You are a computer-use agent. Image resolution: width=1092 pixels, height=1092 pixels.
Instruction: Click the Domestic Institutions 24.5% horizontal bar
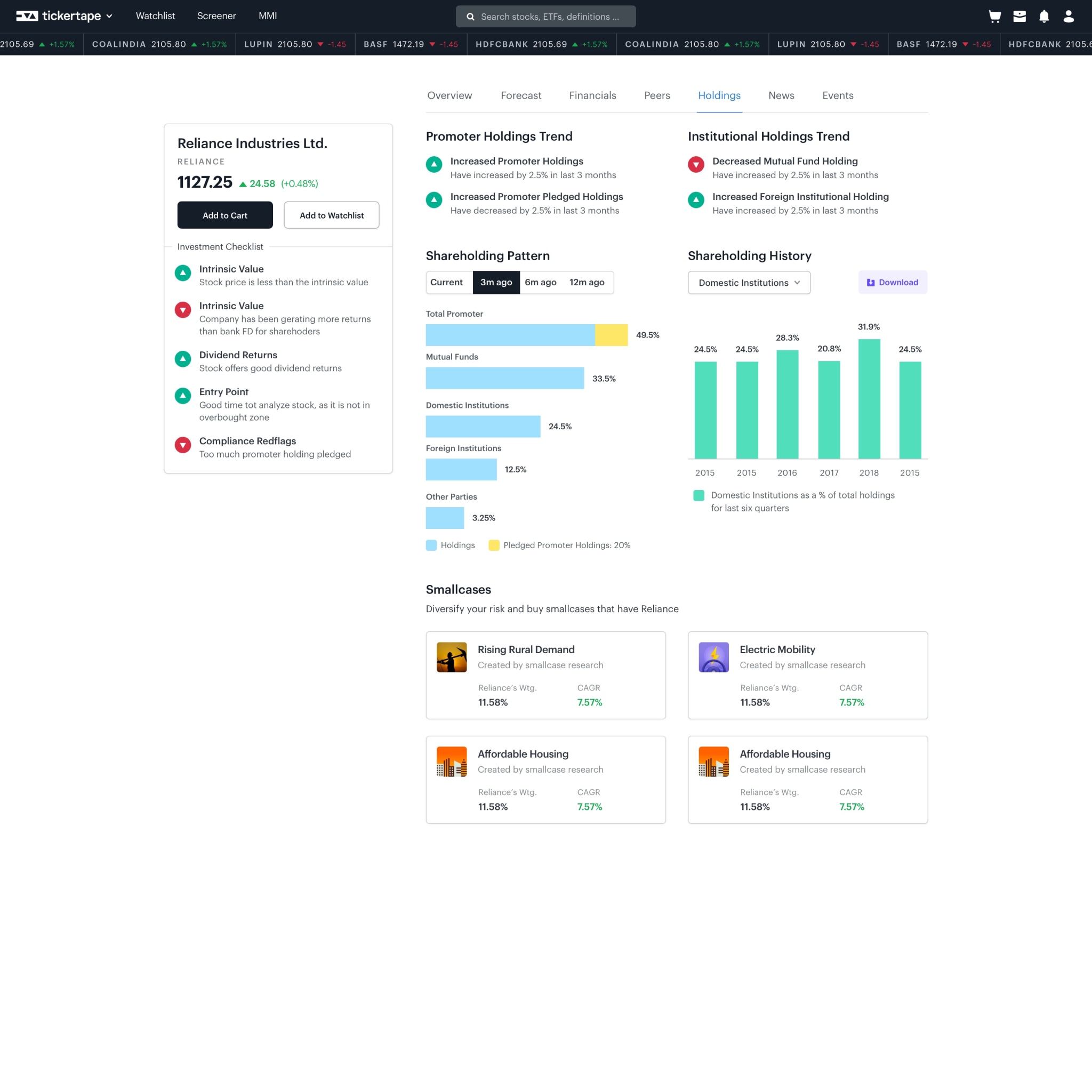coord(483,427)
